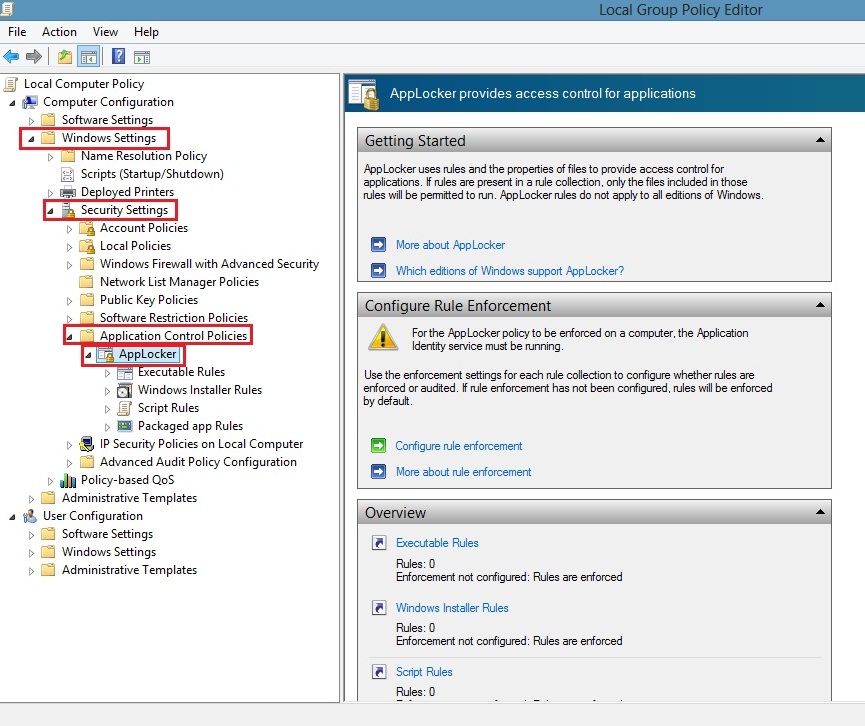Image resolution: width=865 pixels, height=726 pixels.
Task: Click the Script Rules scroll icon in tree
Action: [125, 408]
